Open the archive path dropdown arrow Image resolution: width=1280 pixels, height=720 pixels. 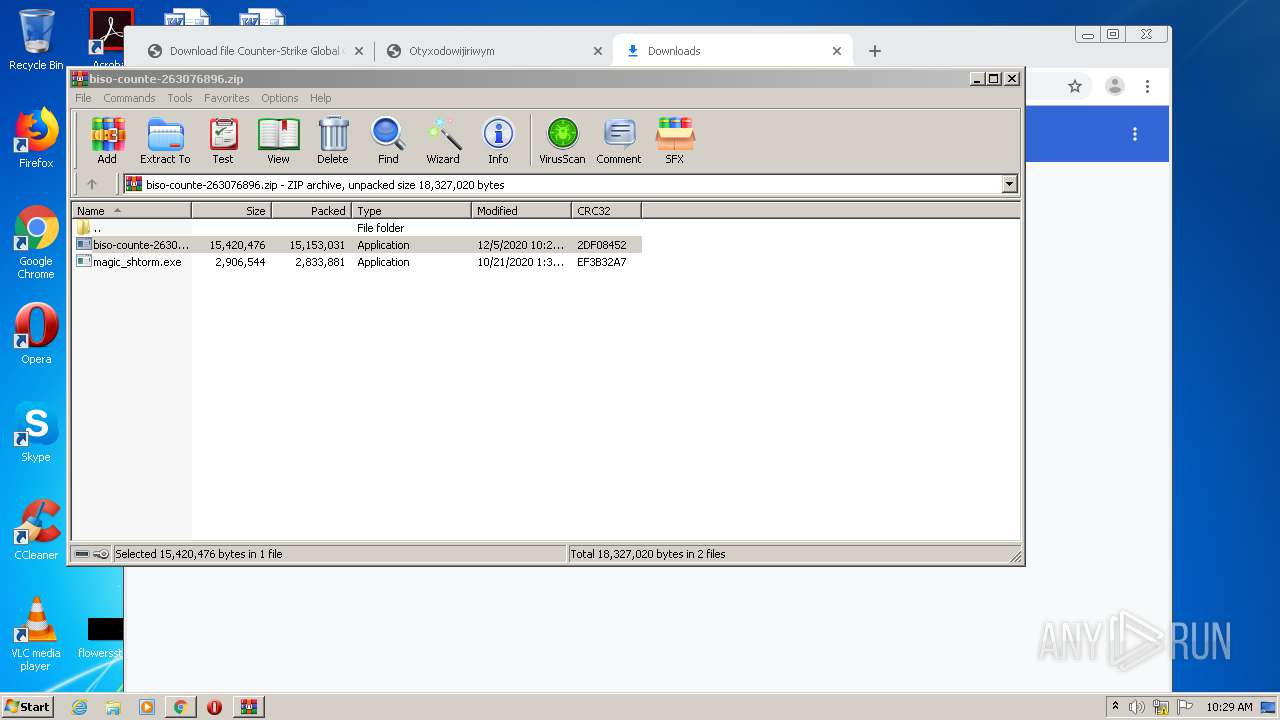(x=1009, y=184)
